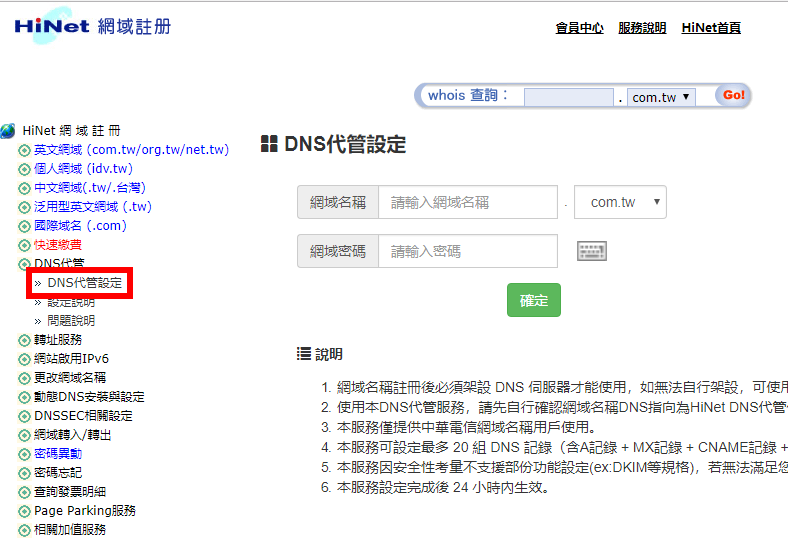Open the 設定說明 submenu item

[71, 302]
